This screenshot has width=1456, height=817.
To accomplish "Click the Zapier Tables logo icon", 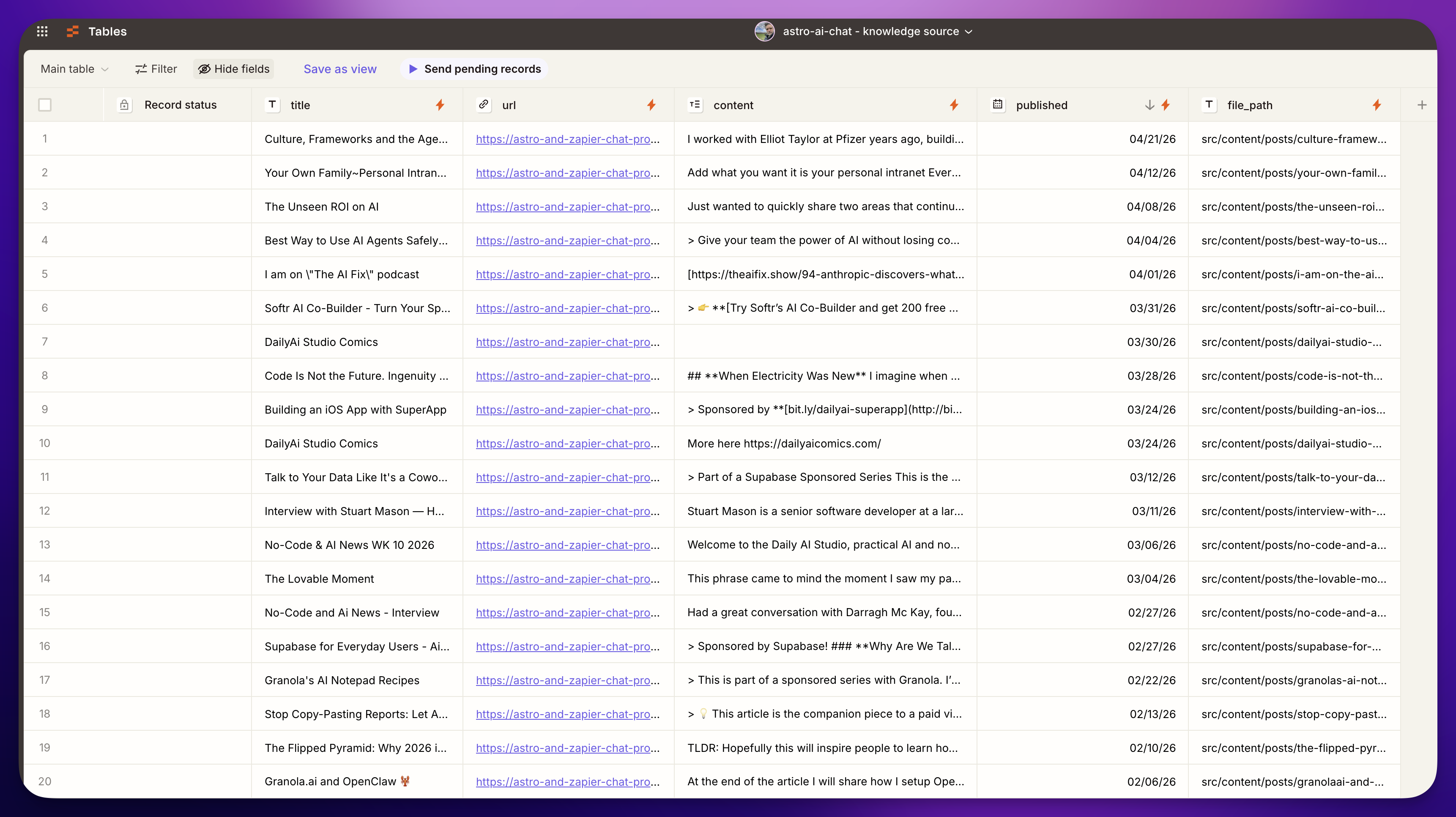I will click(x=72, y=32).
